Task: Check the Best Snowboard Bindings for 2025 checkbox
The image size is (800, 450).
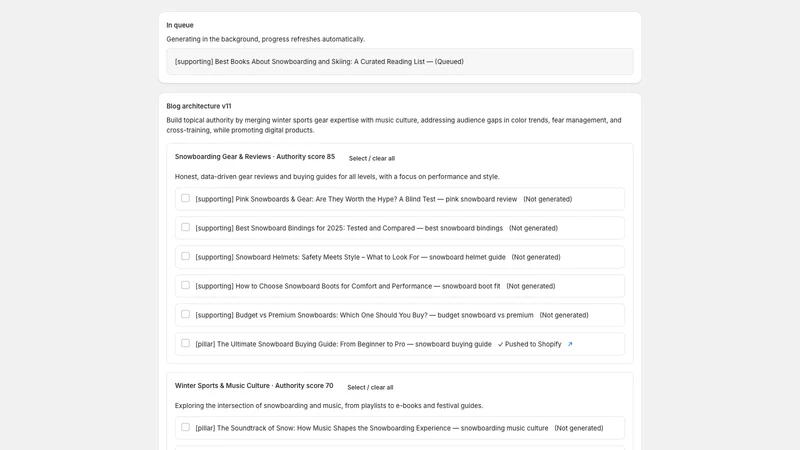Action: pos(185,227)
